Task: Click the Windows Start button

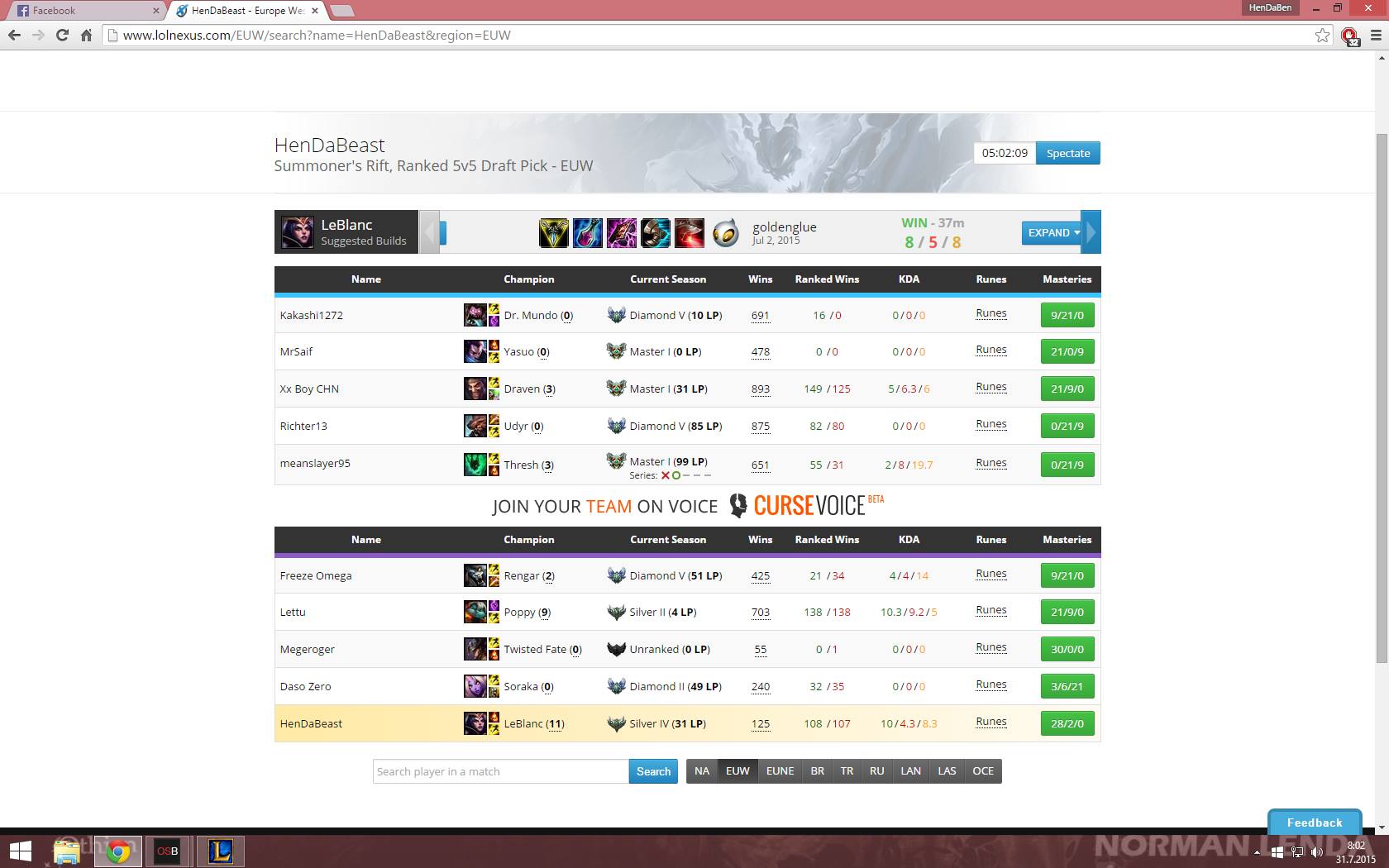Action: [x=21, y=851]
